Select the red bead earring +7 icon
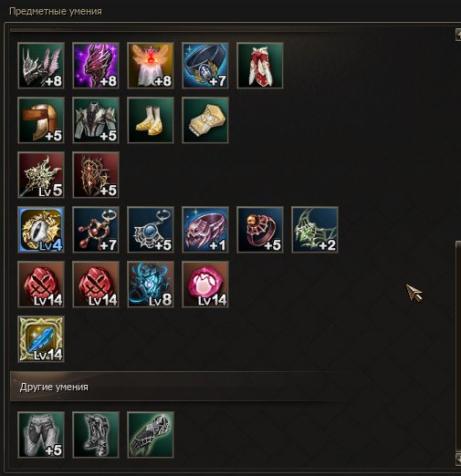The height and width of the screenshot is (476, 461). pyautogui.click(x=96, y=230)
